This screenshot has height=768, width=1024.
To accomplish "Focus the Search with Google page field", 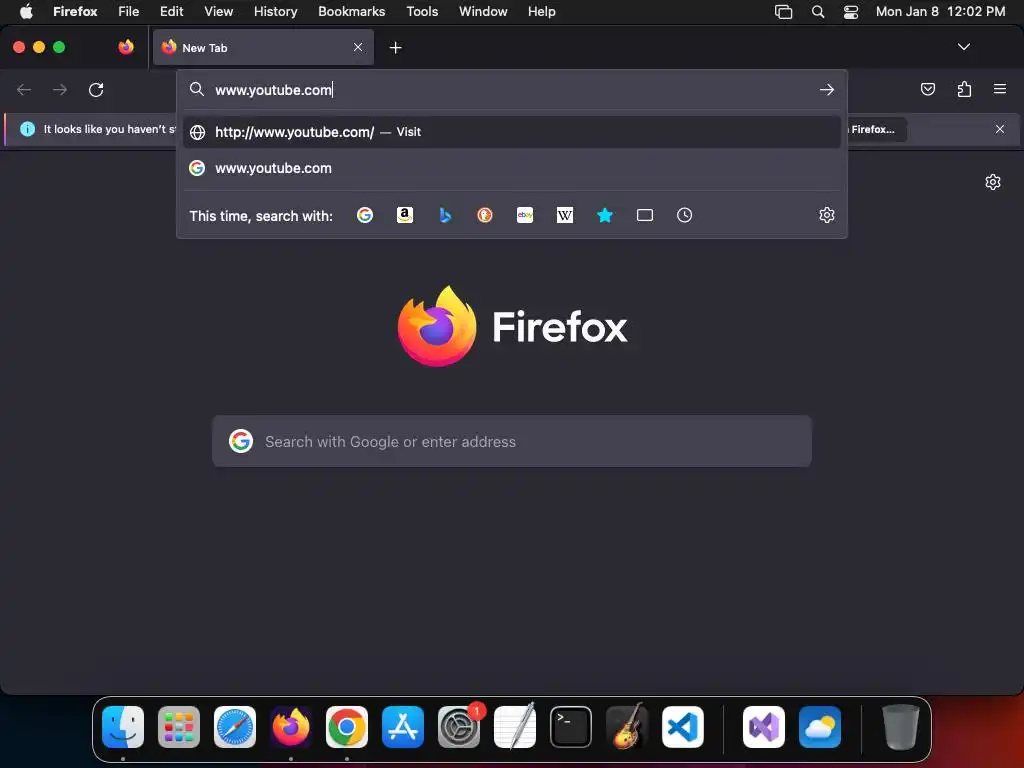I will point(512,441).
